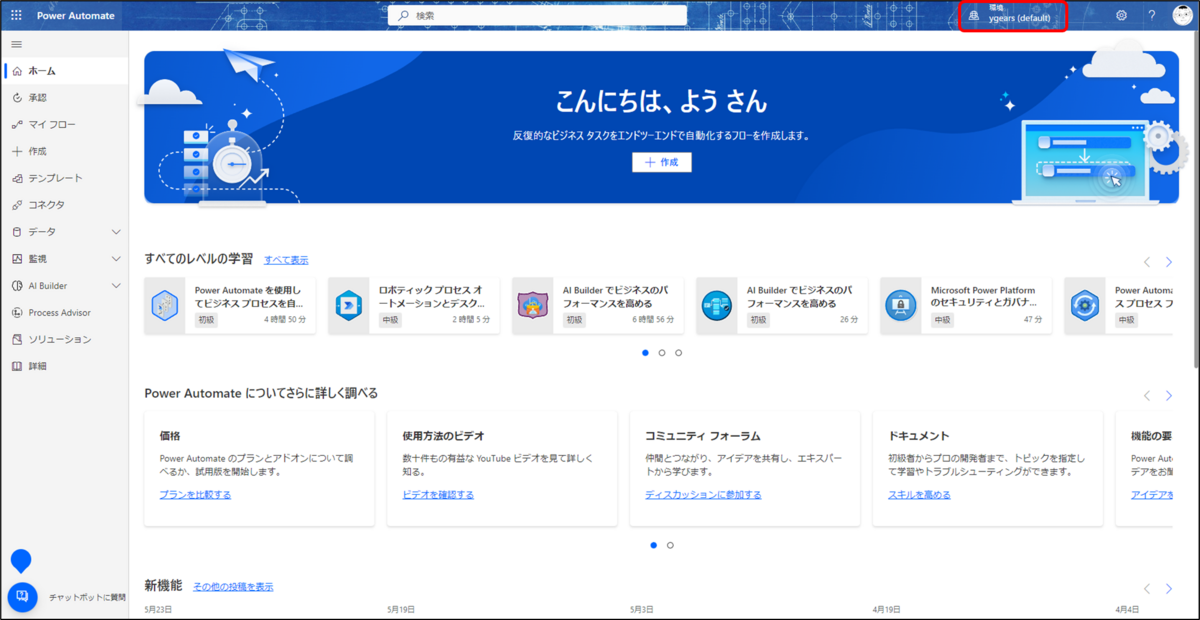The height and width of the screenshot is (620, 1200).
Task: Expand the 監視 sidebar chevron
Action: coord(116,259)
